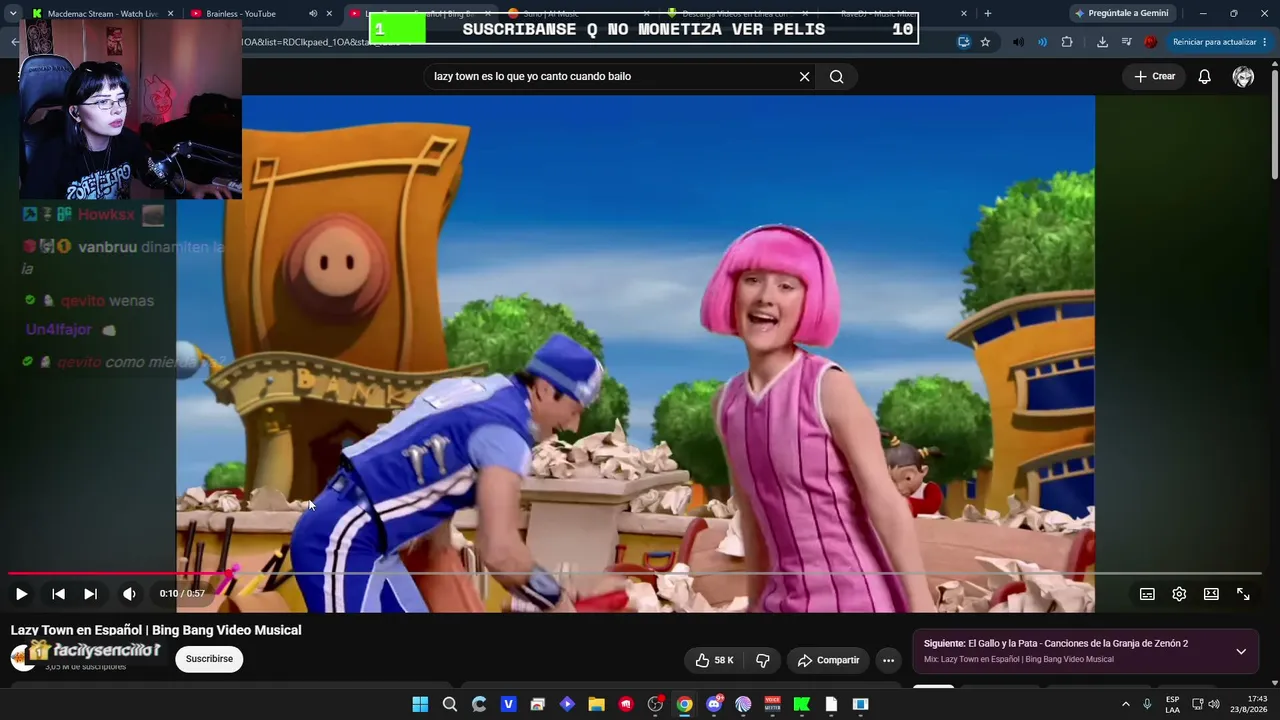Open the more actions three-dot menu

coord(888,660)
